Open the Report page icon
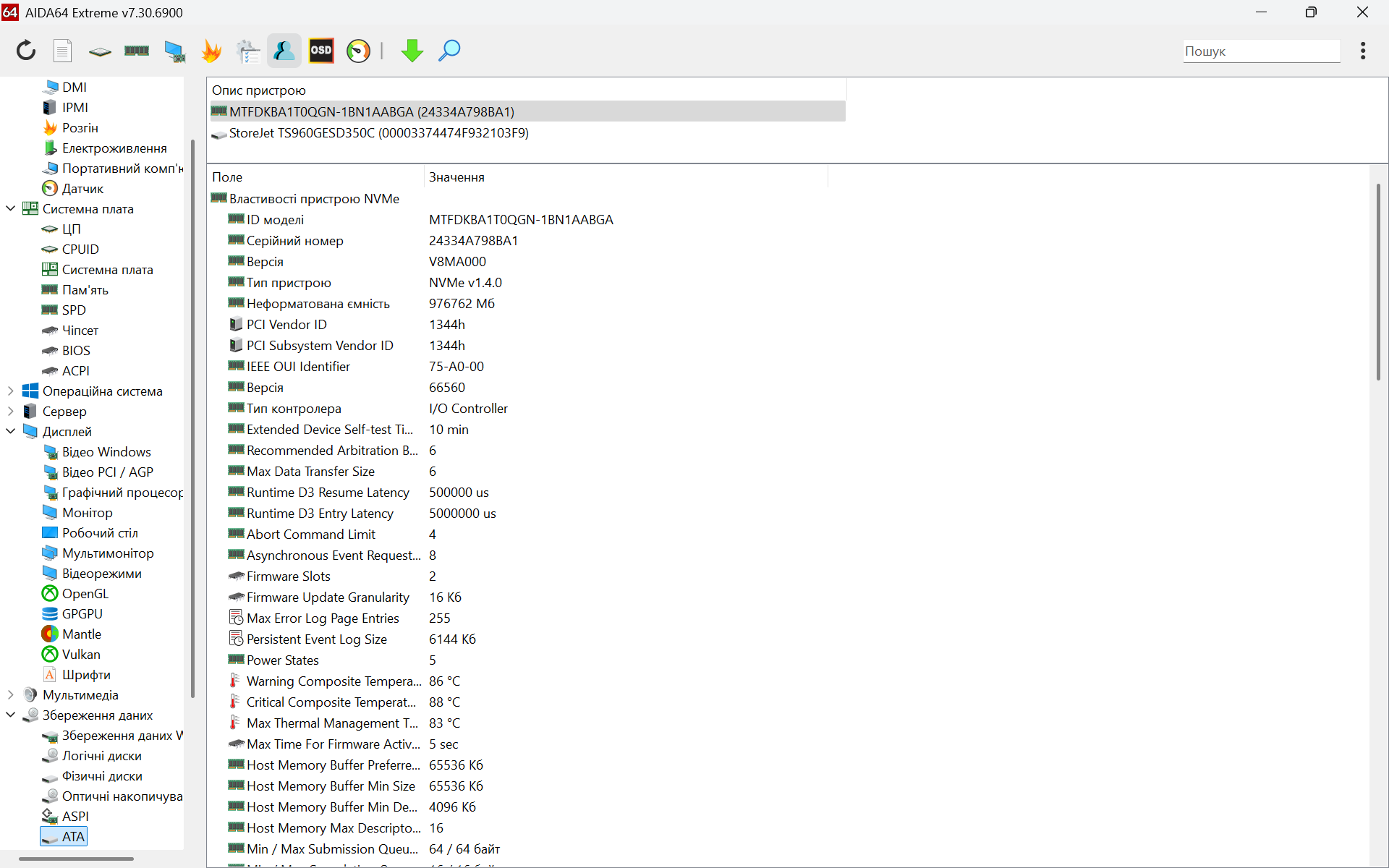 point(63,51)
